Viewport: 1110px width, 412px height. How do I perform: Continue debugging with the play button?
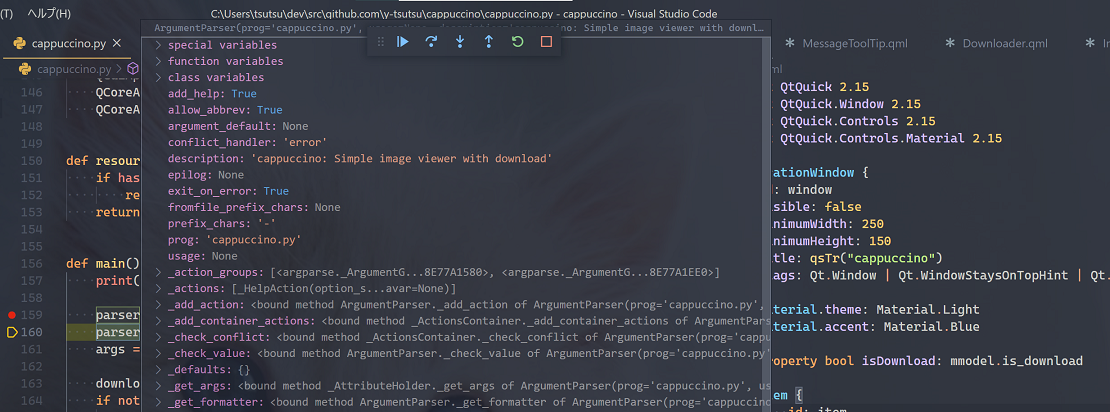tap(403, 42)
